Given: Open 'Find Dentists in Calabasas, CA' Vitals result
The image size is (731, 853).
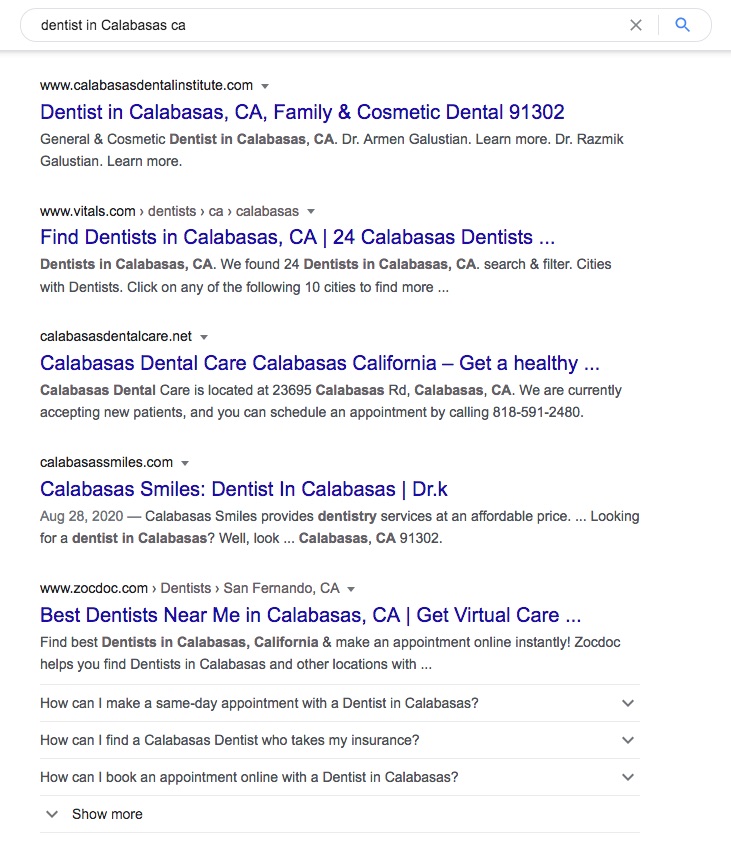Looking at the screenshot, I should coord(297,238).
